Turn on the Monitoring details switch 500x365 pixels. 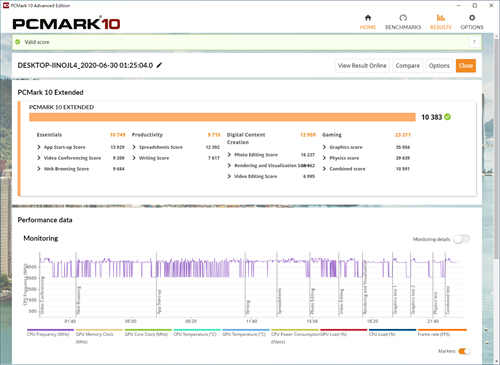[x=462, y=239]
